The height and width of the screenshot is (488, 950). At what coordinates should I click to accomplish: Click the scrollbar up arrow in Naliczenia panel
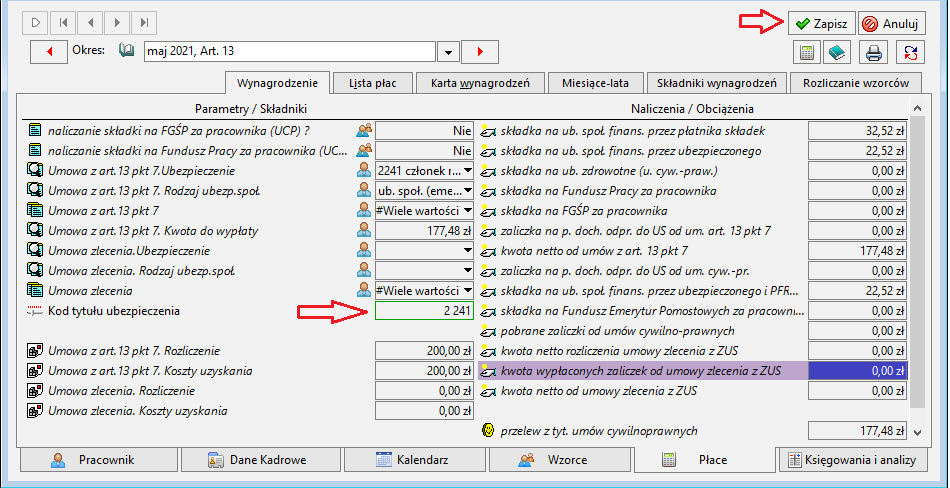coord(917,109)
